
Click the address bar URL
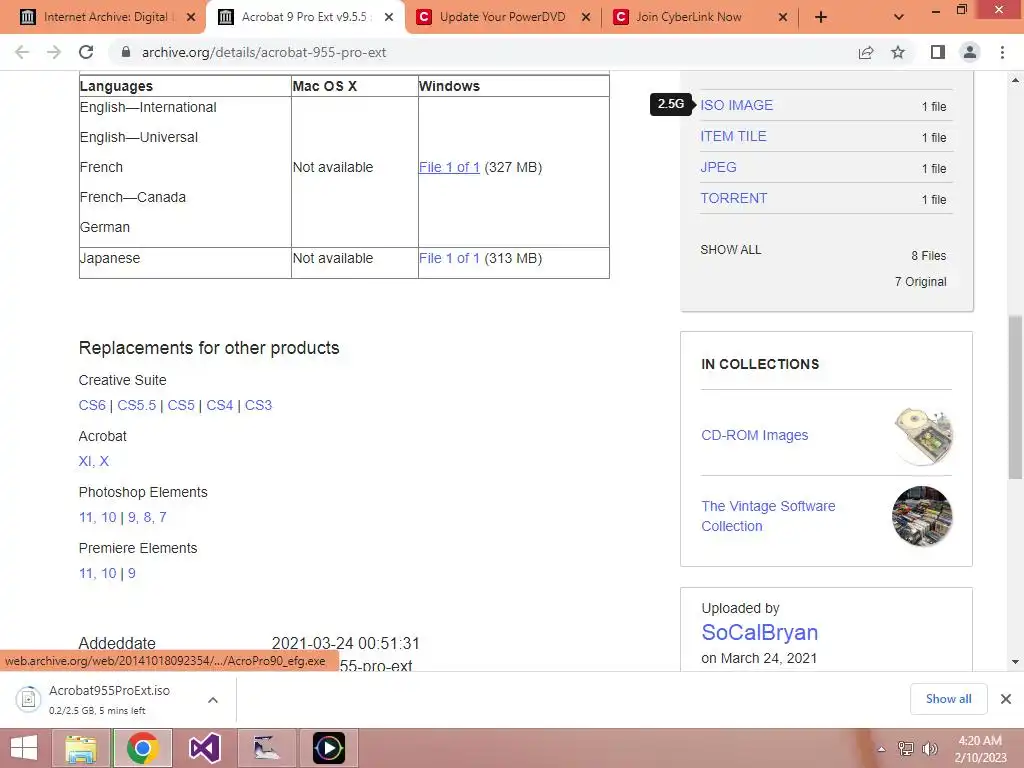tap(264, 52)
